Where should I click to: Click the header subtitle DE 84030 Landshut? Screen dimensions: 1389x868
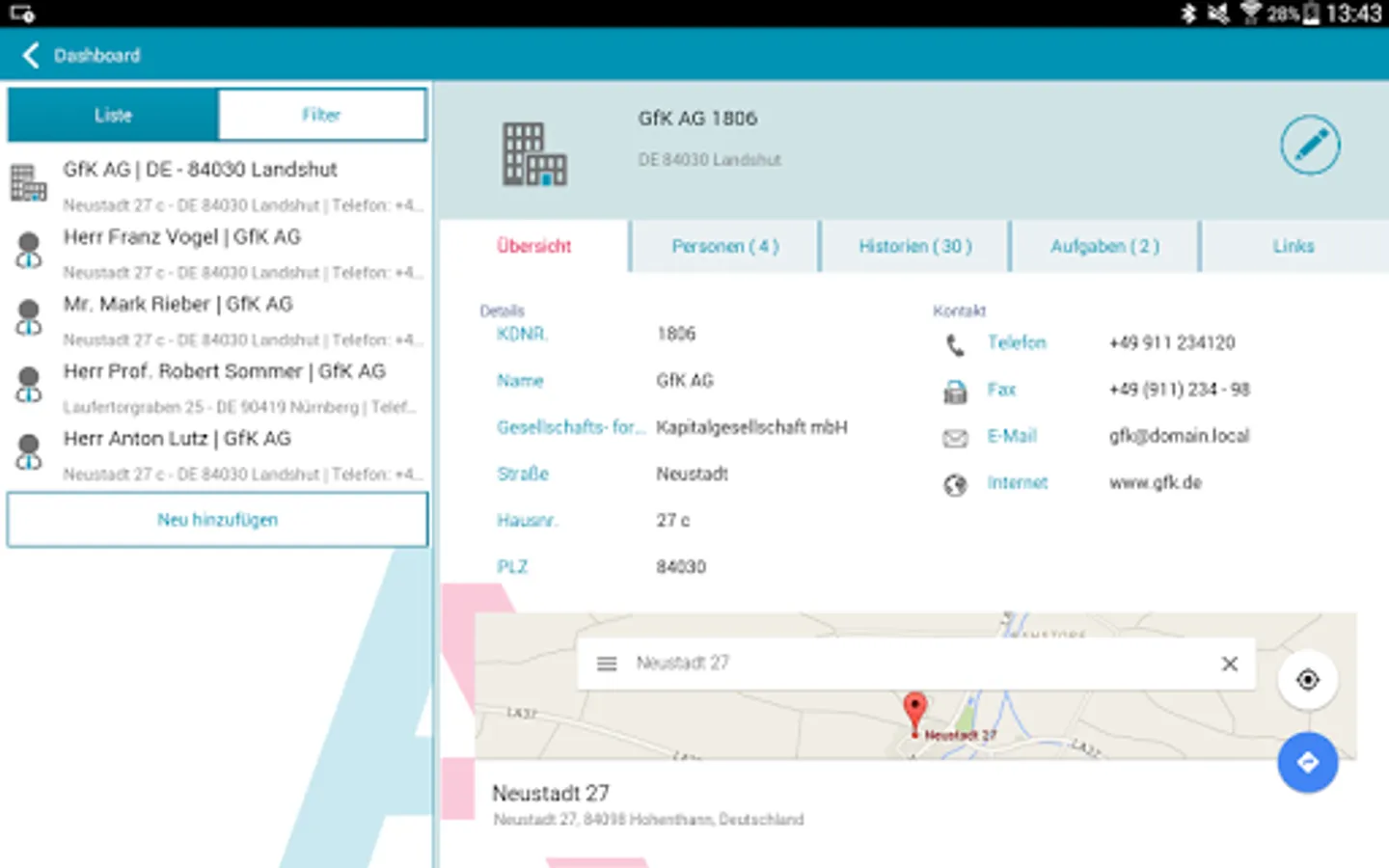click(710, 160)
